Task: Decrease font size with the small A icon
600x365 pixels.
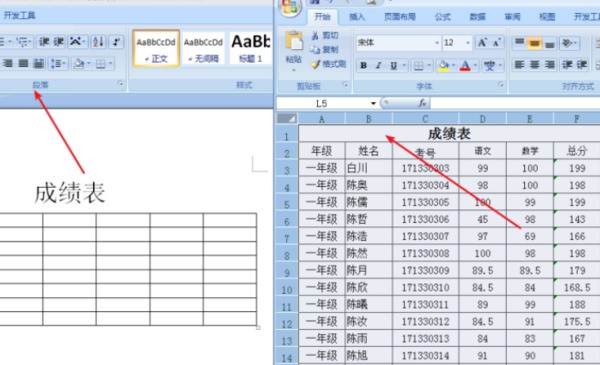Action: click(496, 42)
